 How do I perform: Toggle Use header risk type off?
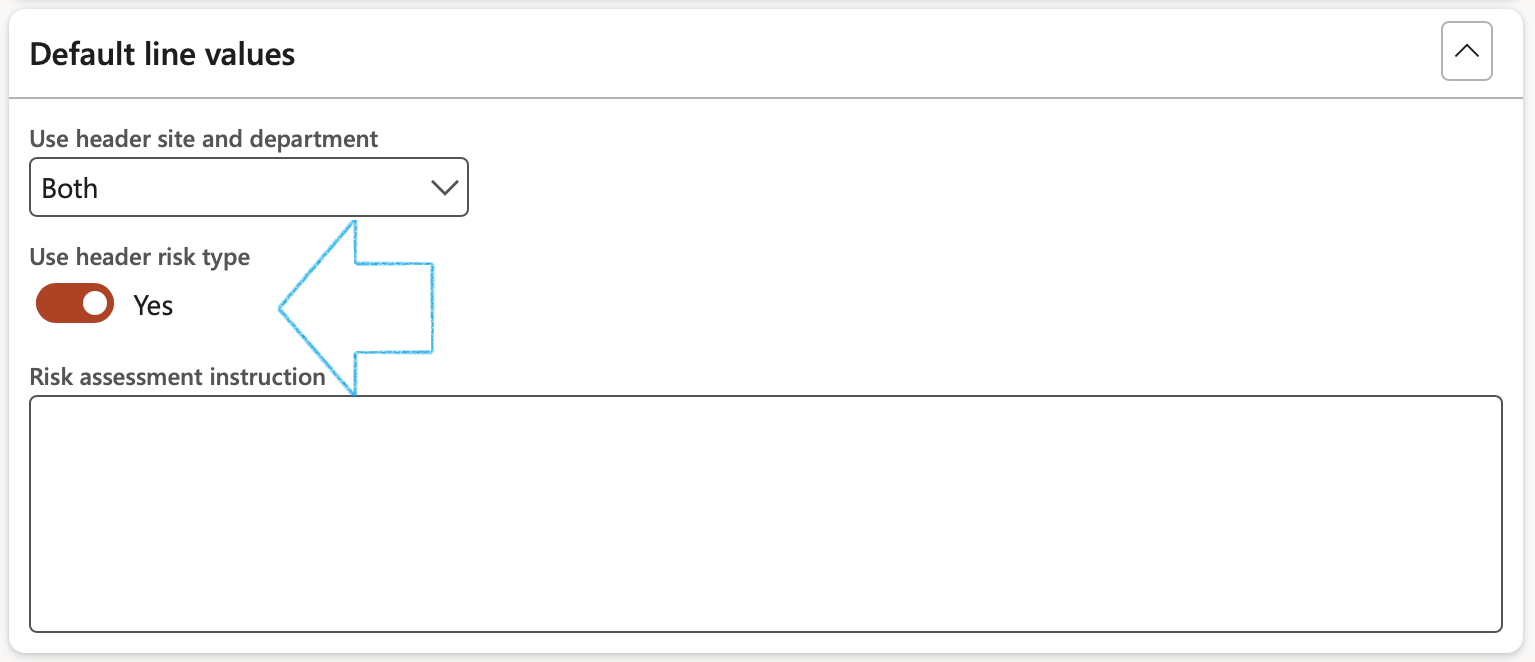coord(75,304)
